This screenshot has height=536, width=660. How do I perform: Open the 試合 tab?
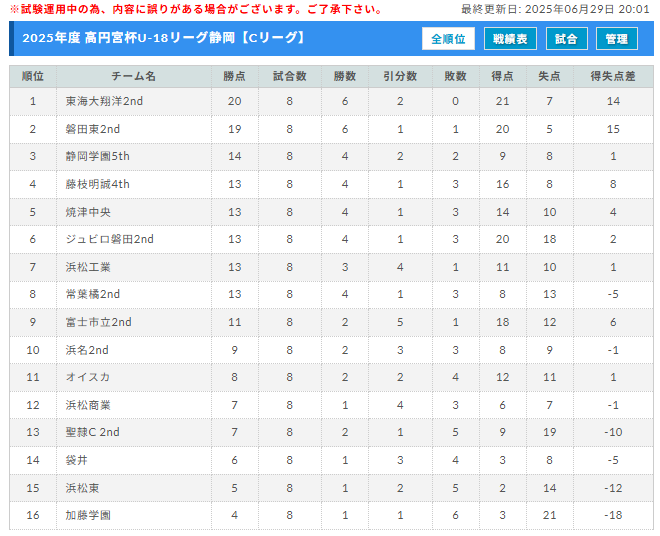(567, 39)
